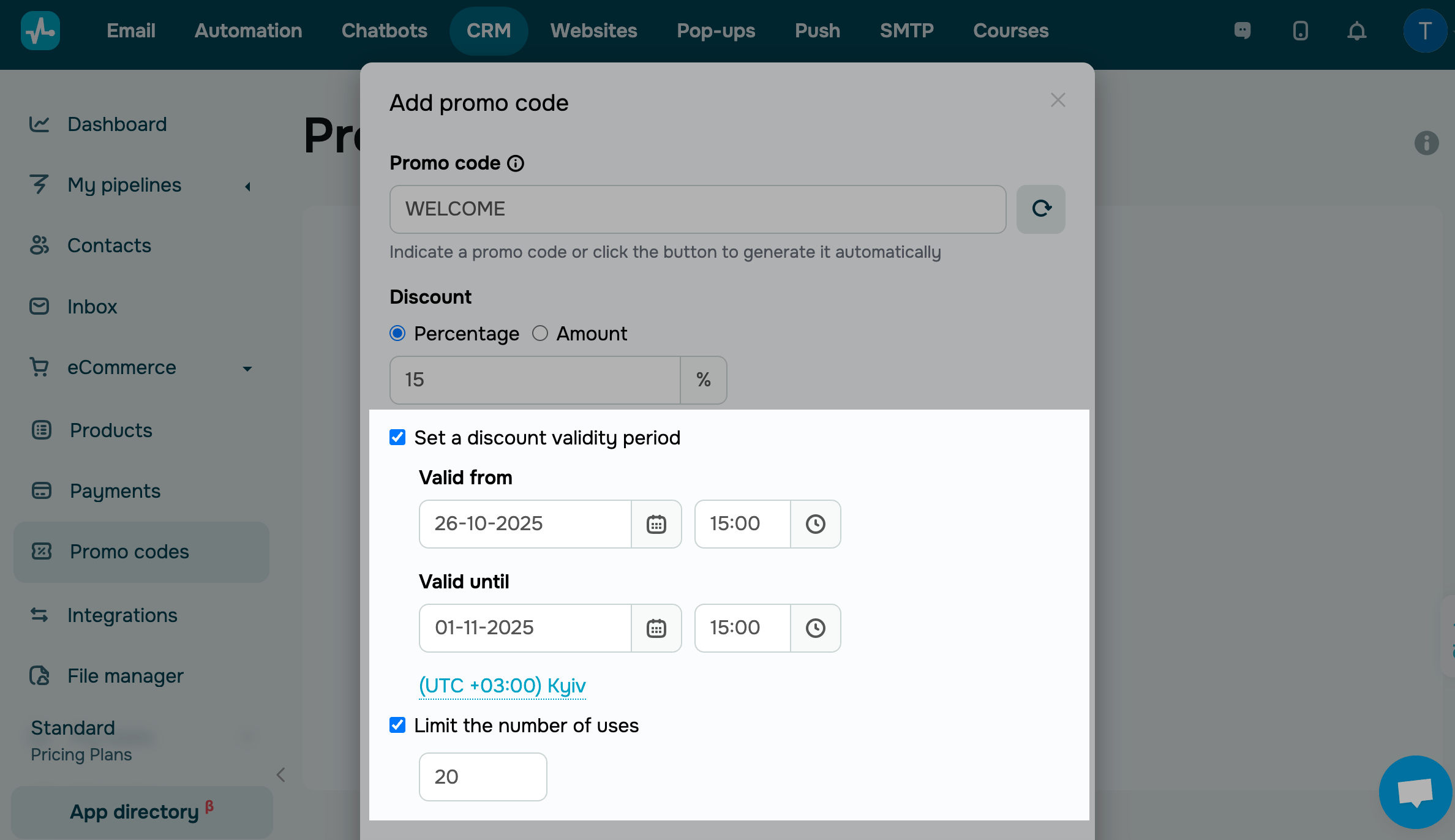Click the Valid until clock icon
The width and height of the screenshot is (1455, 840).
click(815, 628)
